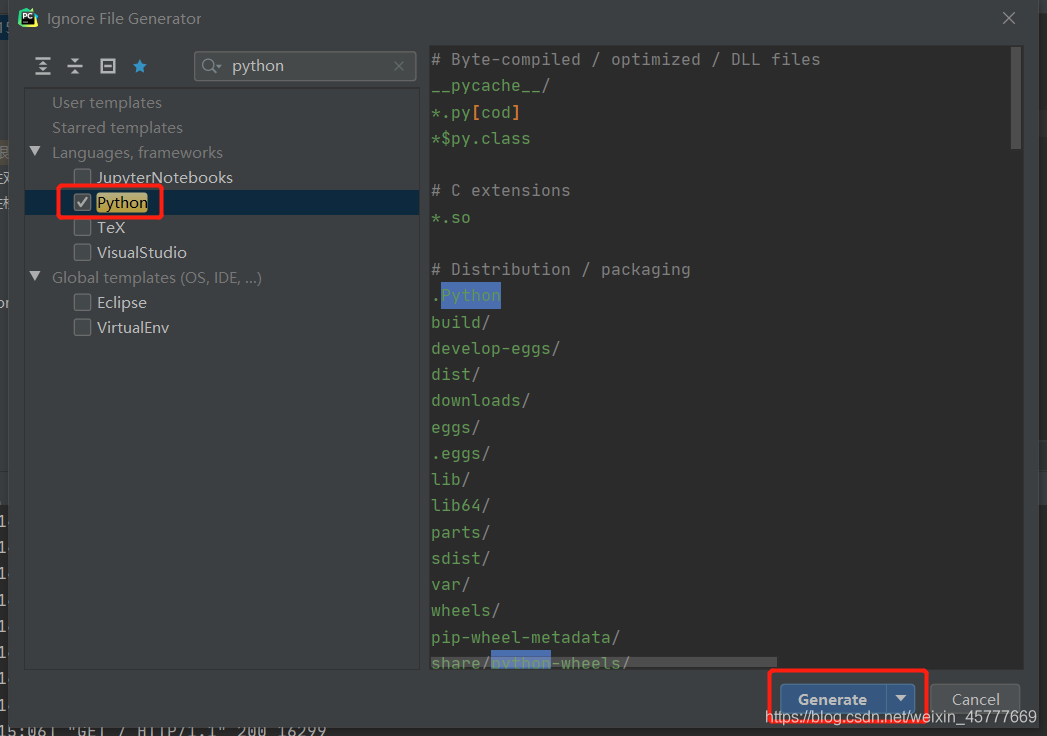Click the deselect all templates icon
This screenshot has width=1047, height=736.
coord(108,66)
